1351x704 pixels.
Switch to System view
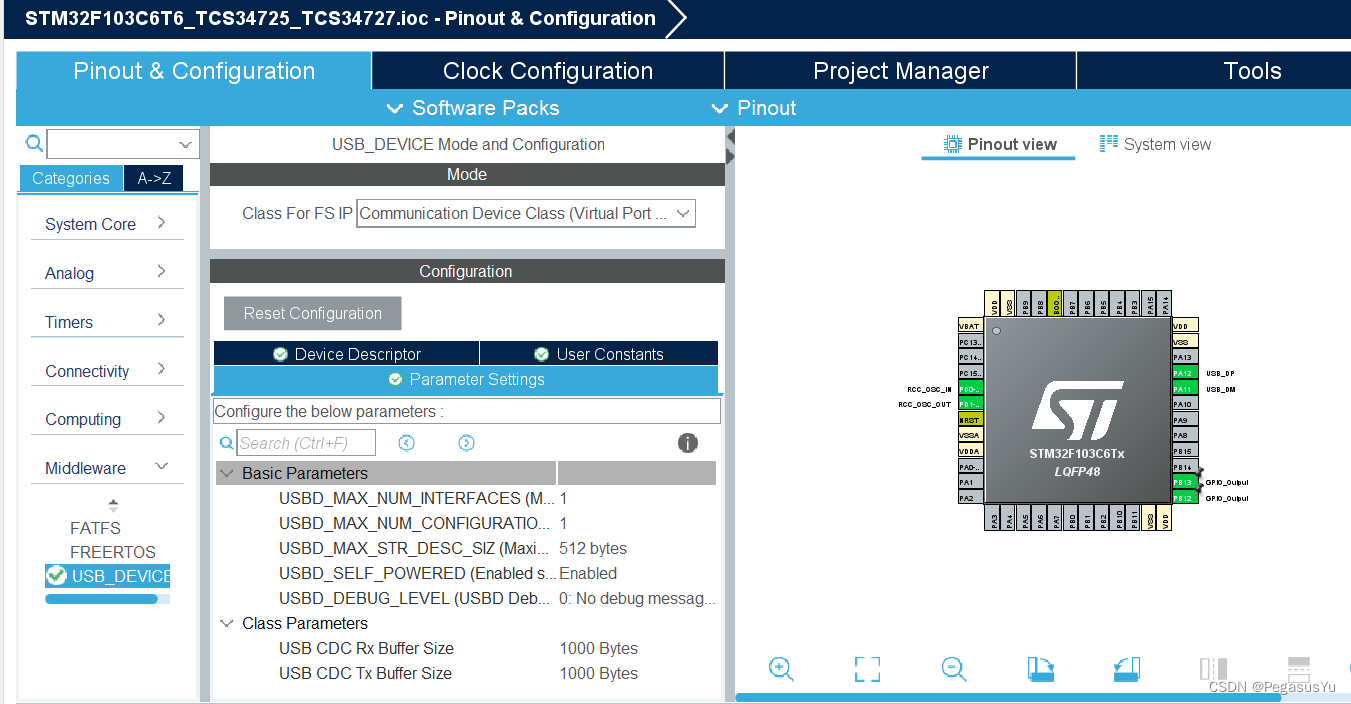[x=1156, y=144]
